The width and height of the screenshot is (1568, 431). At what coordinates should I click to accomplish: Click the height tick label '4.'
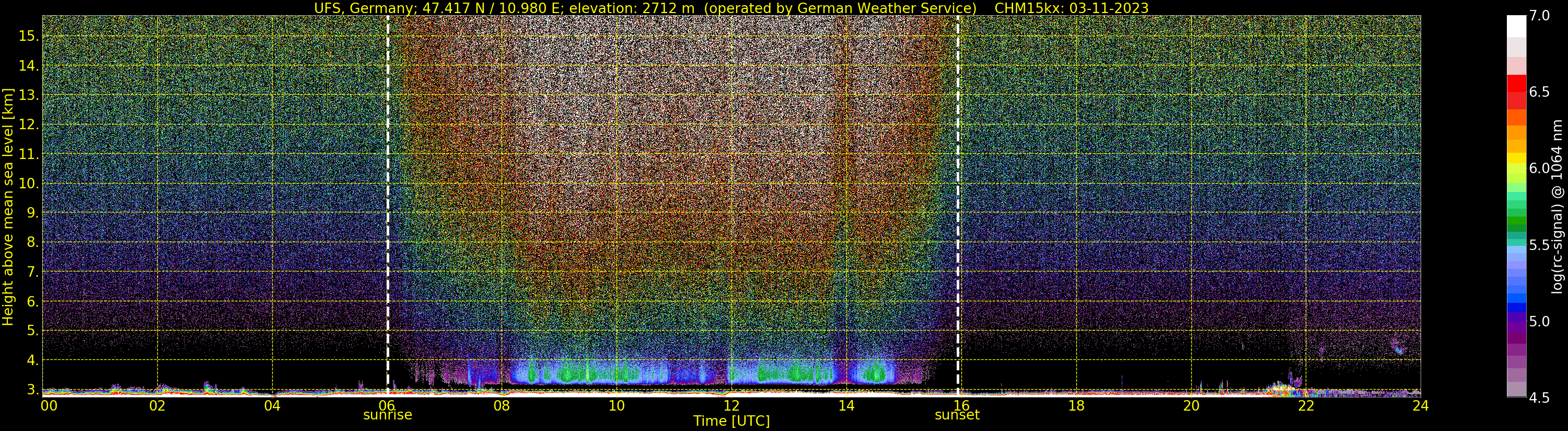point(33,360)
